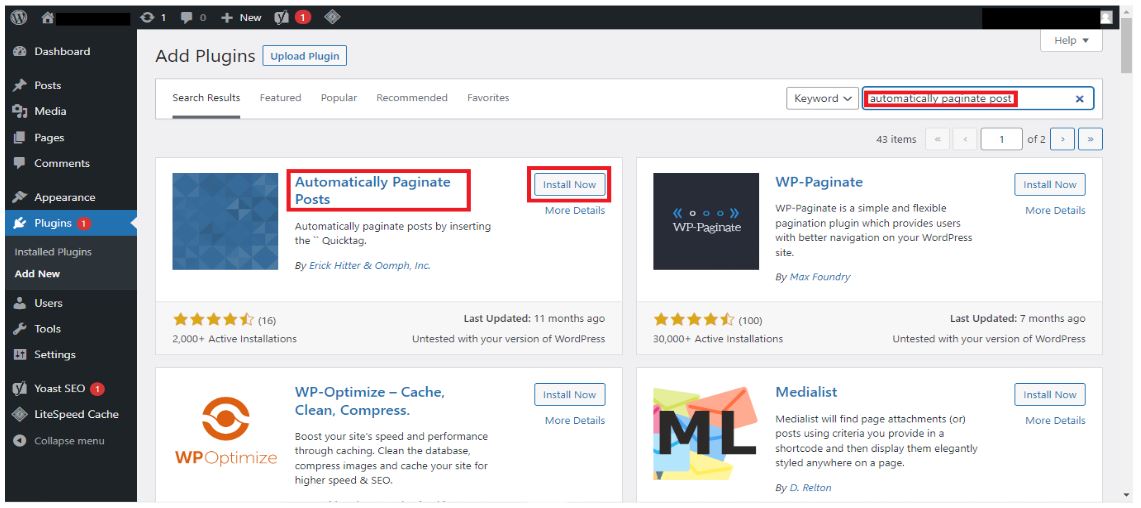The width and height of the screenshot is (1141, 508).
Task: Open More Details for Automatically Paginate Posts
Action: (x=575, y=210)
